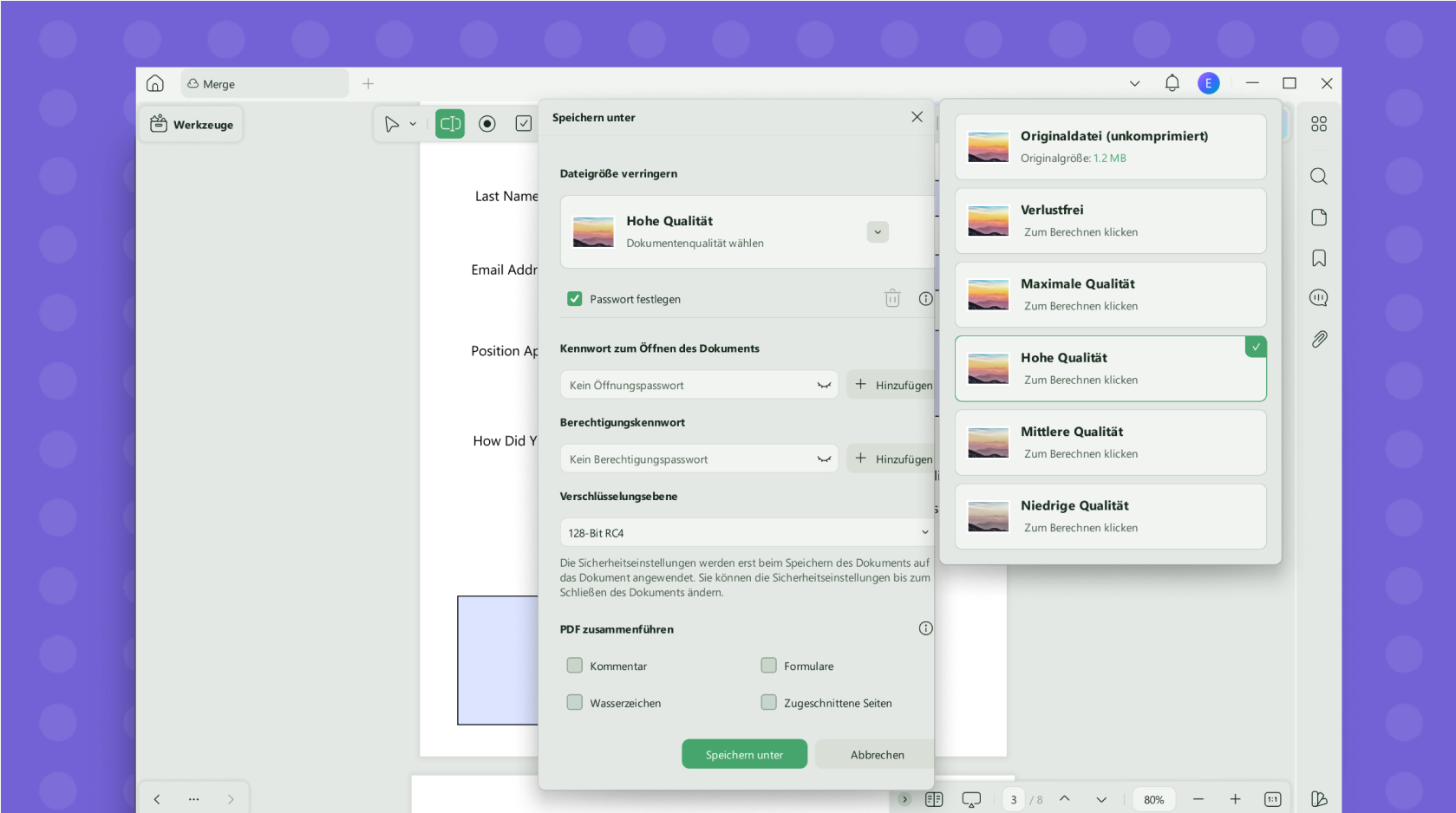Screen dimensions: 1456x813
Task: Click the Kein Berechtigungspasswort field
Action: click(x=699, y=459)
